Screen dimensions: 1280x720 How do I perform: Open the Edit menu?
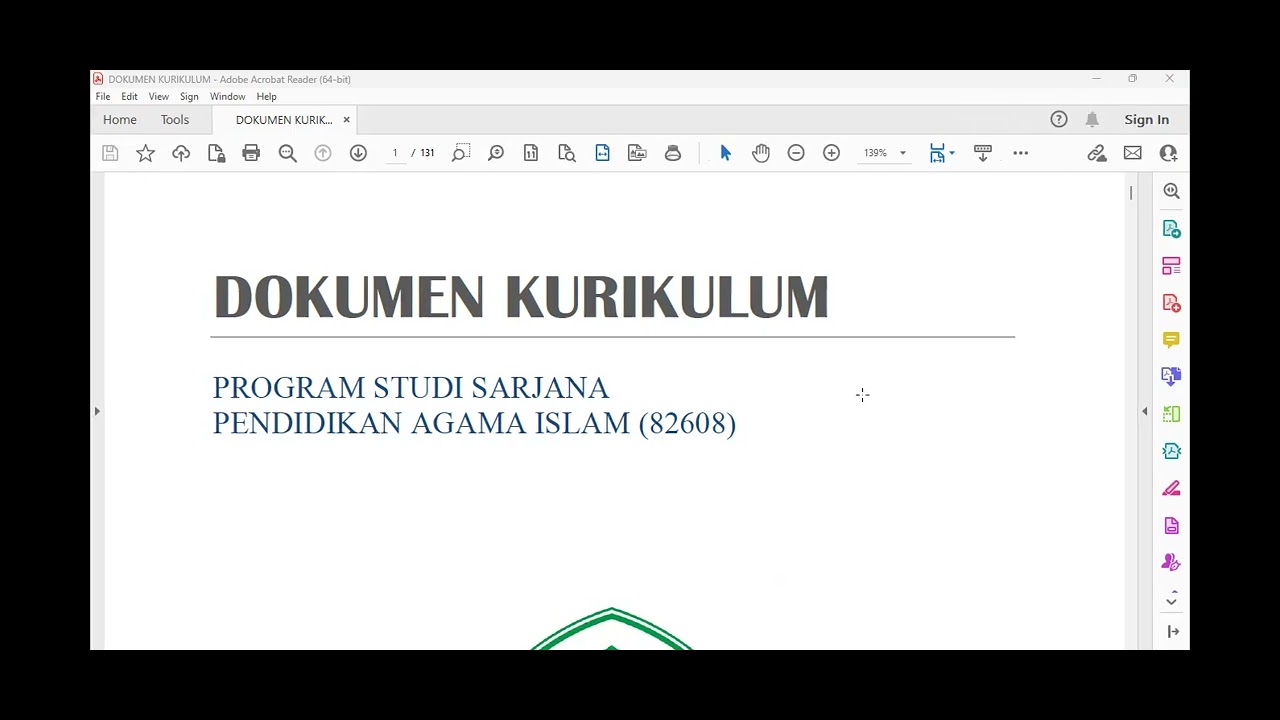click(130, 97)
